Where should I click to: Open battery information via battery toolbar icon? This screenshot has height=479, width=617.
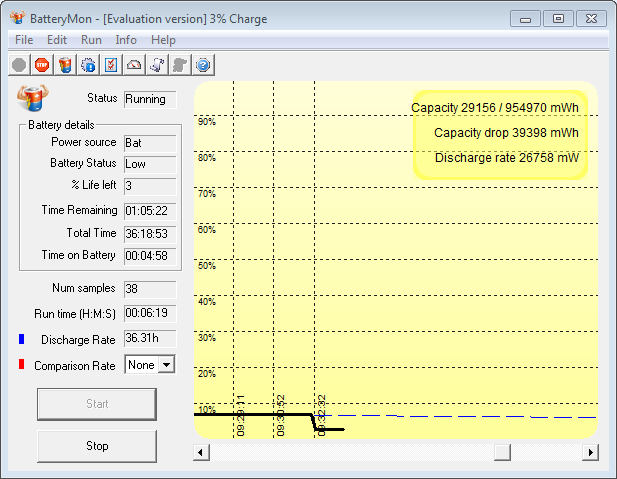[x=65, y=65]
